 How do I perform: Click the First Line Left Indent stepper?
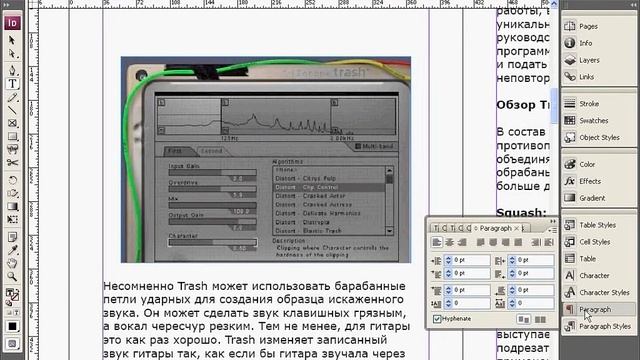tap(448, 273)
